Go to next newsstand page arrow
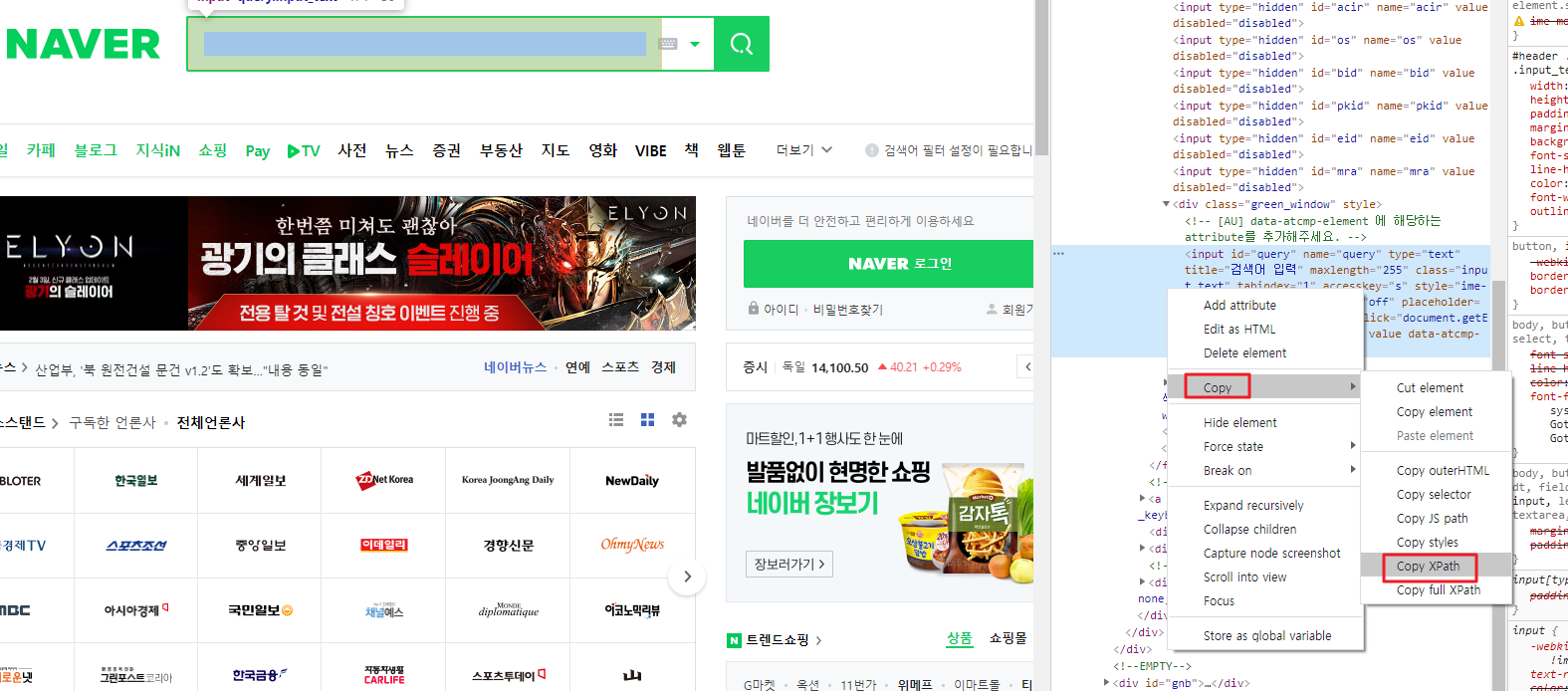Image resolution: width=1568 pixels, height=691 pixels. point(687,576)
